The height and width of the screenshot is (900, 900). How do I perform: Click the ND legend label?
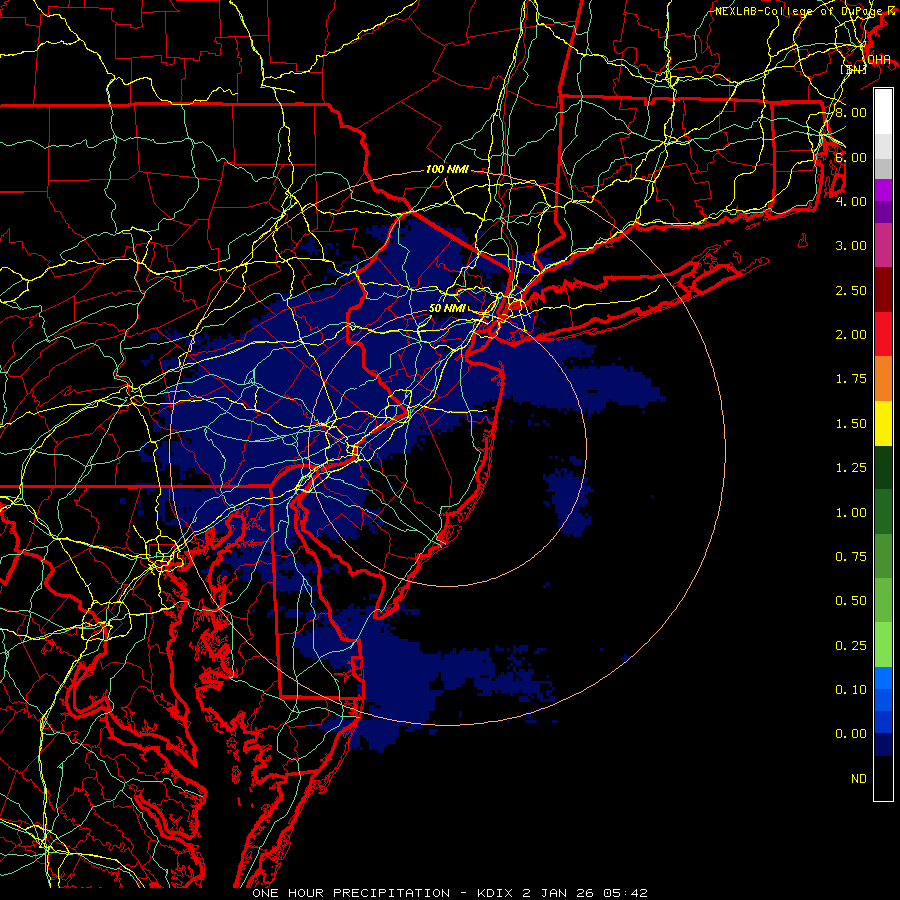pyautogui.click(x=859, y=779)
